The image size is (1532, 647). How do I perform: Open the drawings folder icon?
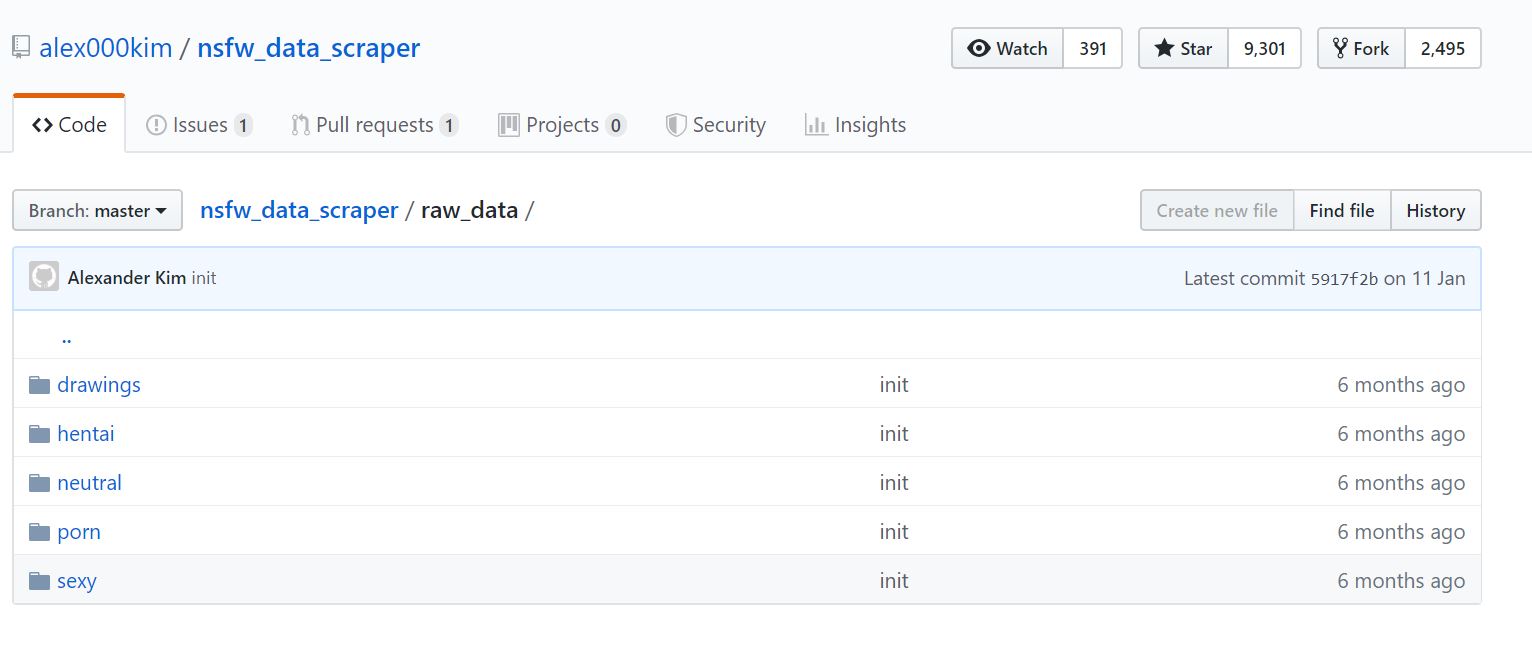39,385
